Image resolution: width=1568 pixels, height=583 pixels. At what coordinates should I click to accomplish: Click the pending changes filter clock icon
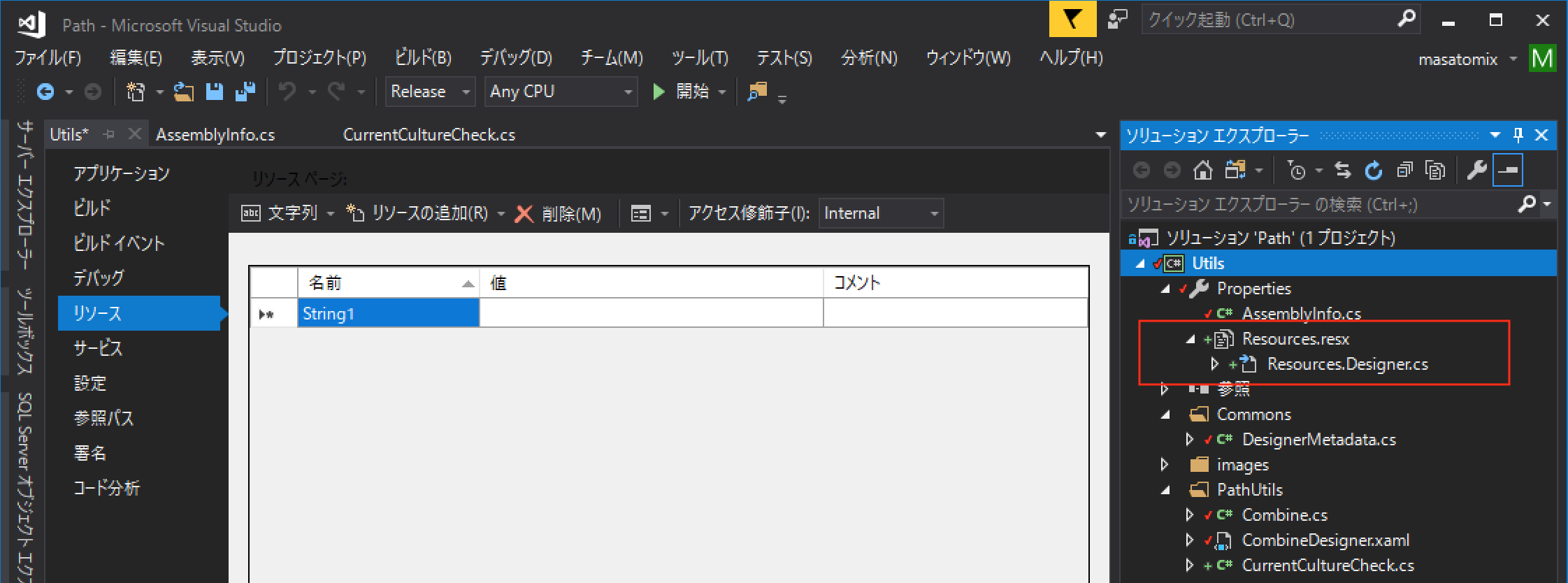coord(1297,170)
